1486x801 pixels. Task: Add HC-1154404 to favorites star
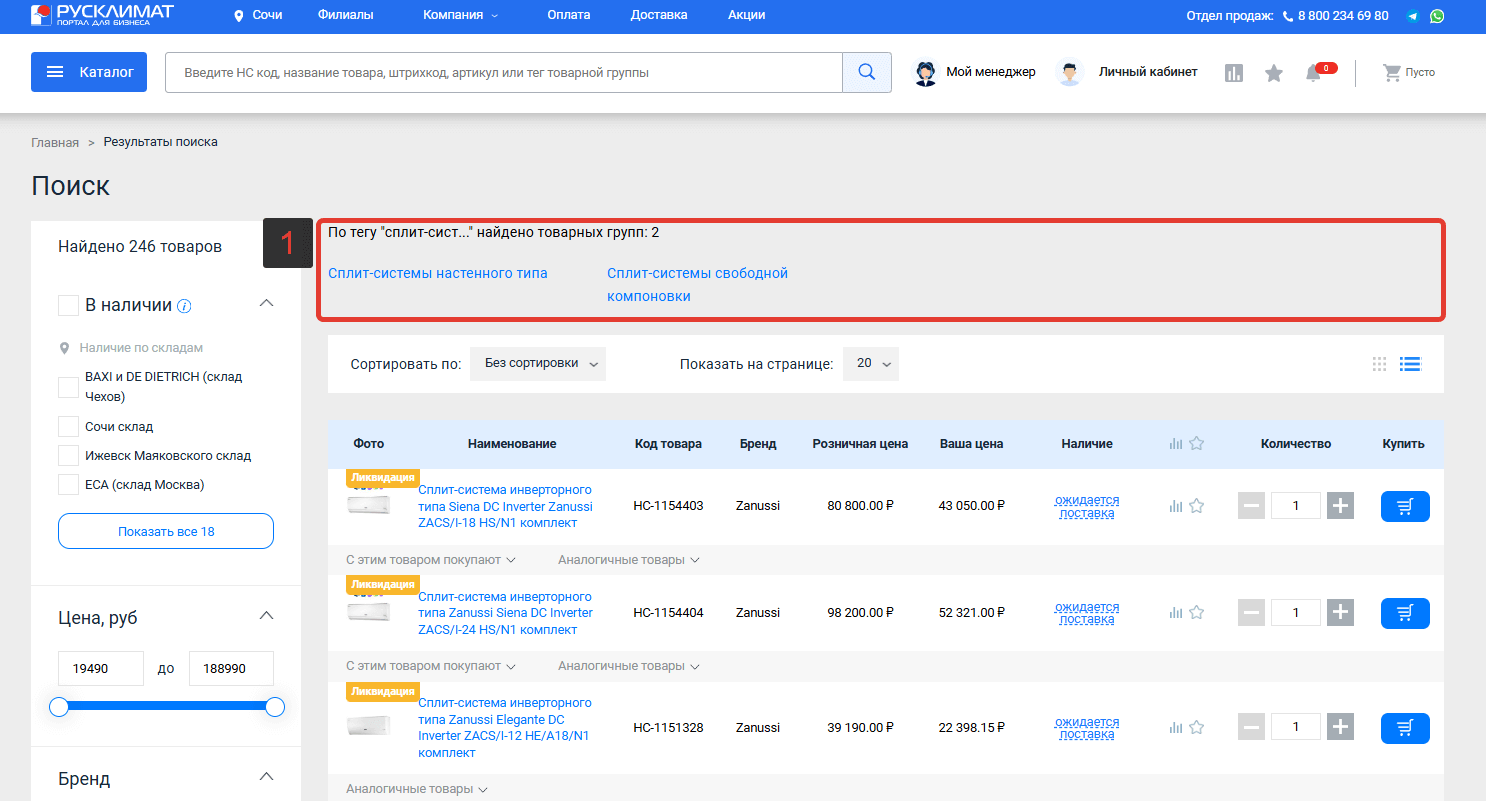pyautogui.click(x=1196, y=613)
